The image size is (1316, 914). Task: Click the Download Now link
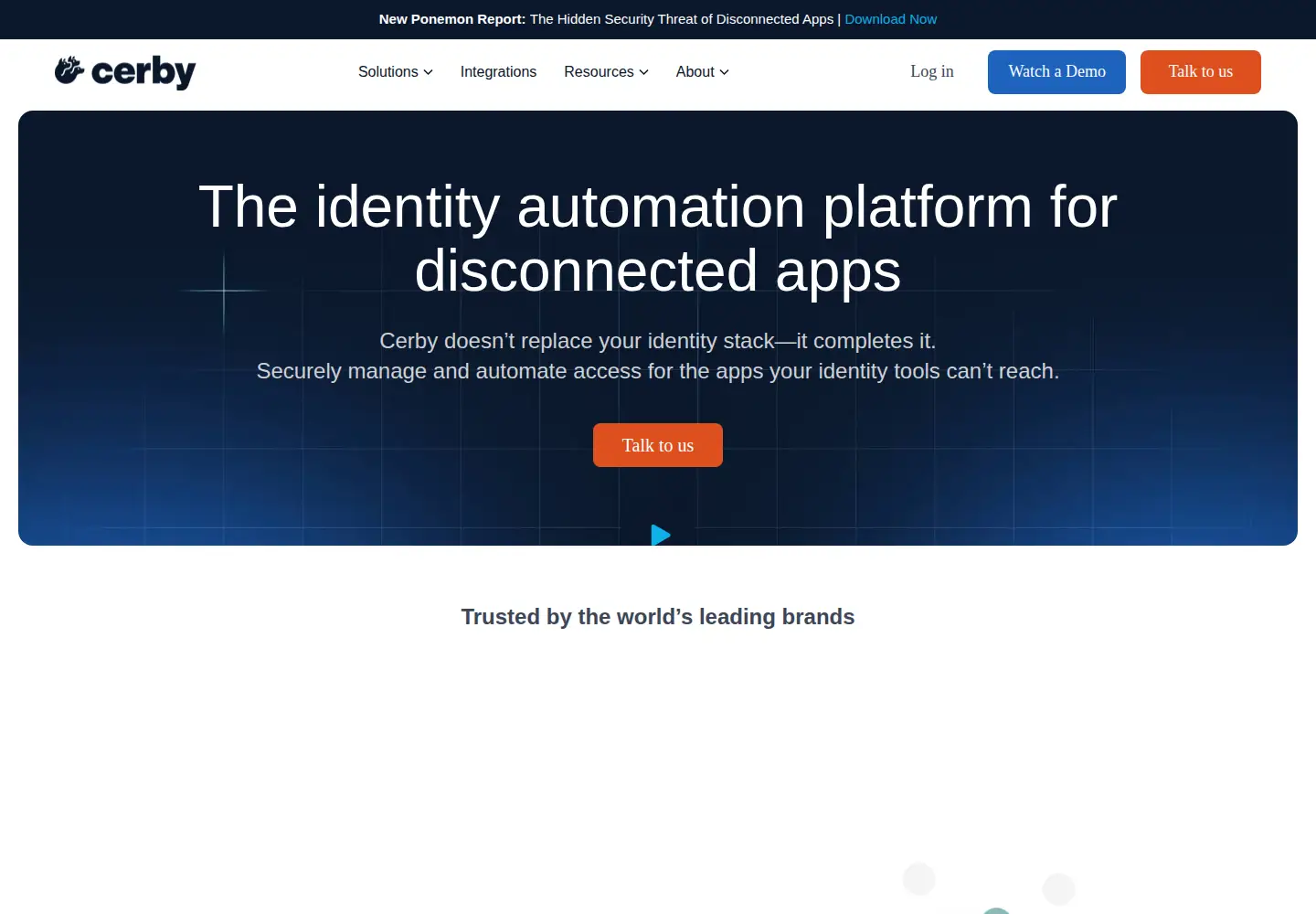(890, 19)
